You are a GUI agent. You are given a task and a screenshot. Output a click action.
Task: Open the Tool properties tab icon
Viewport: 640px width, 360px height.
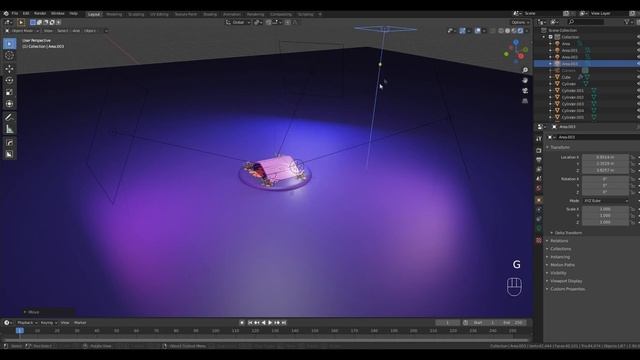pyautogui.click(x=539, y=139)
